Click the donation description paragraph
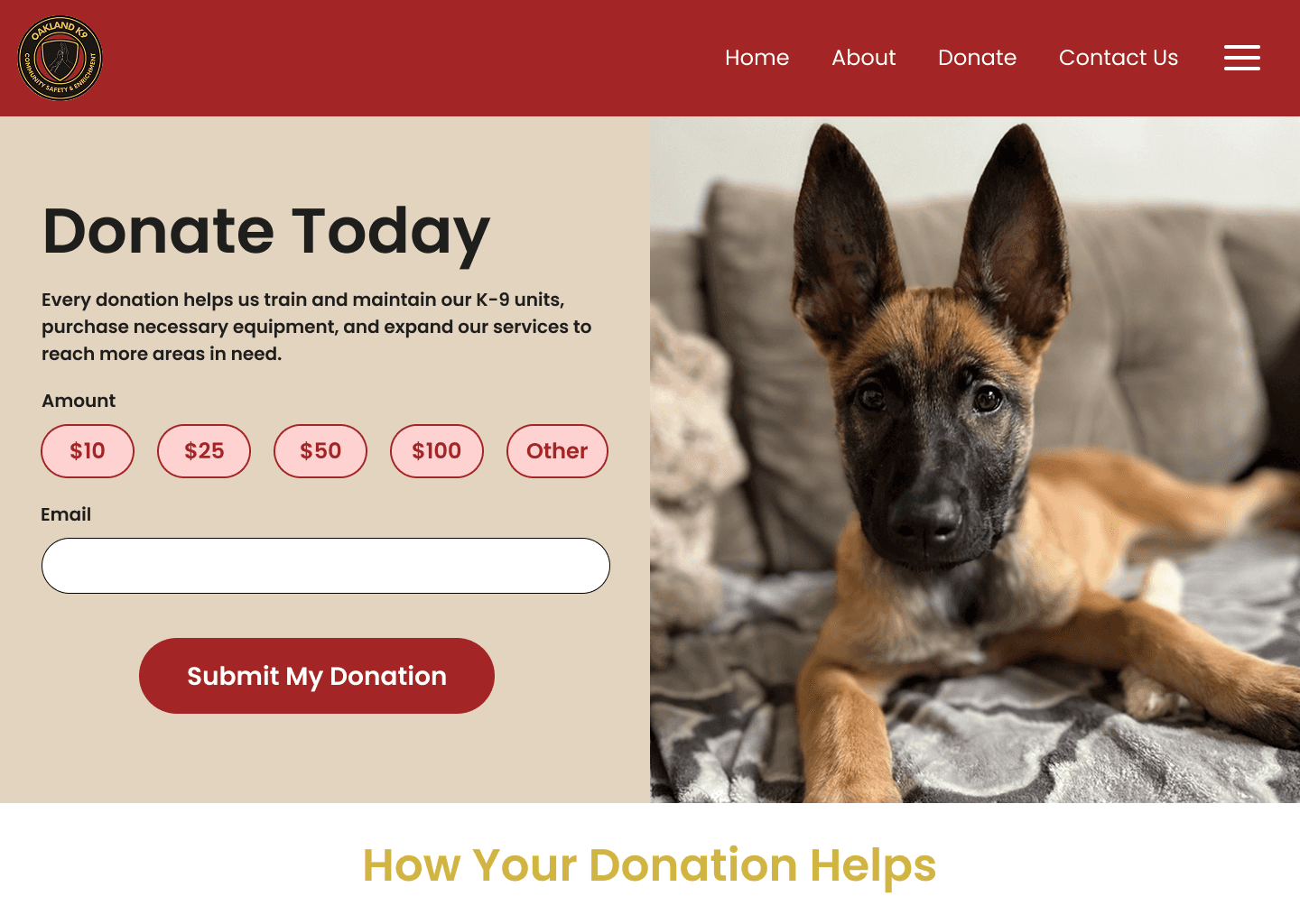 tap(317, 327)
